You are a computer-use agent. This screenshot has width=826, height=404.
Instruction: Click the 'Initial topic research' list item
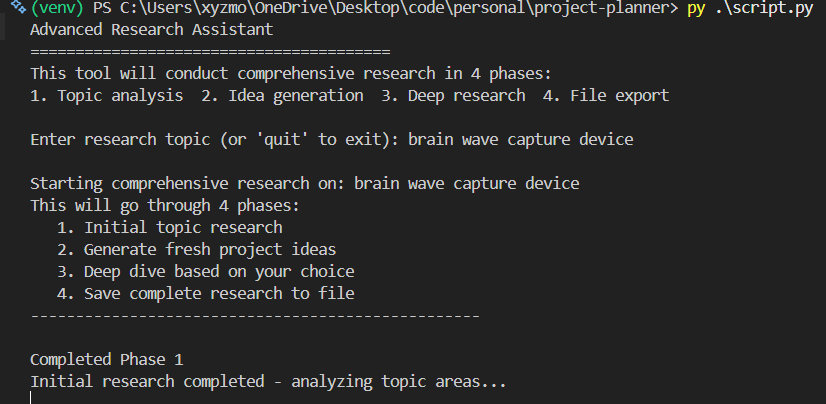(169, 228)
